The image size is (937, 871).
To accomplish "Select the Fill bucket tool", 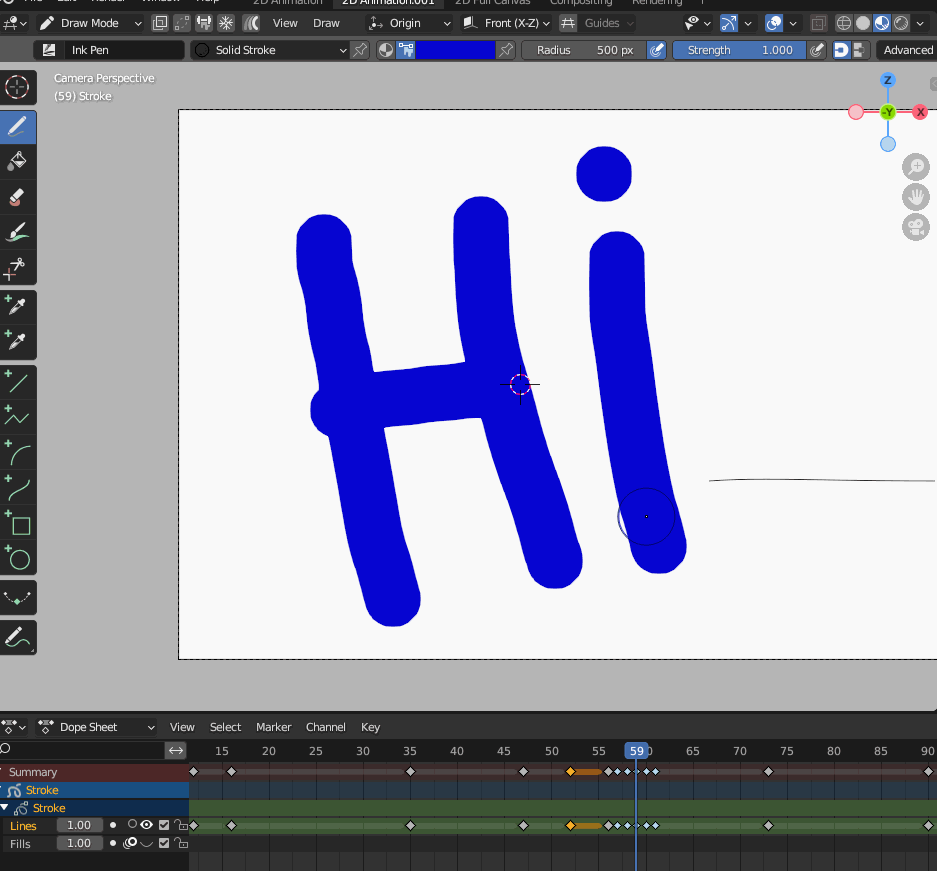I will click(x=18, y=160).
